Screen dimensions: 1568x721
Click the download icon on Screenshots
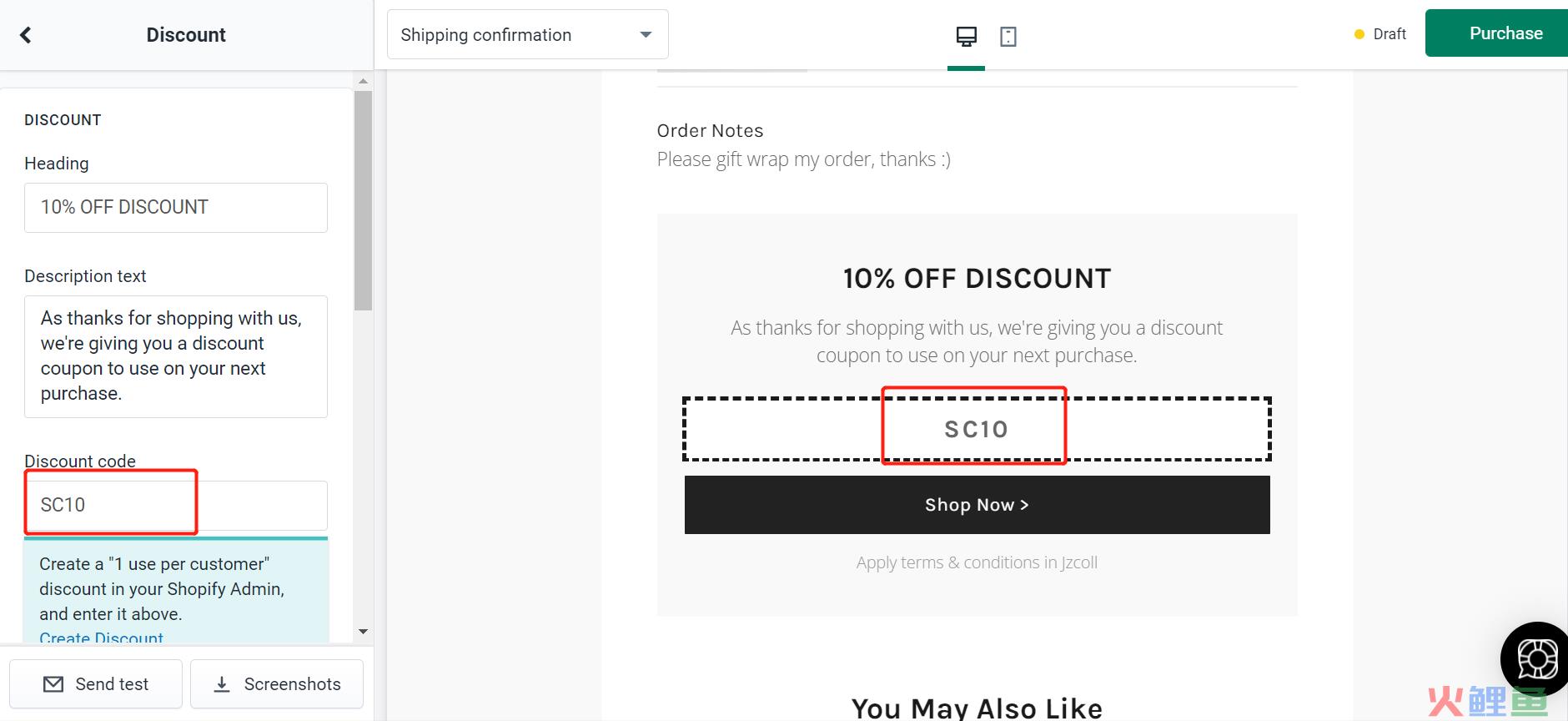(x=222, y=684)
